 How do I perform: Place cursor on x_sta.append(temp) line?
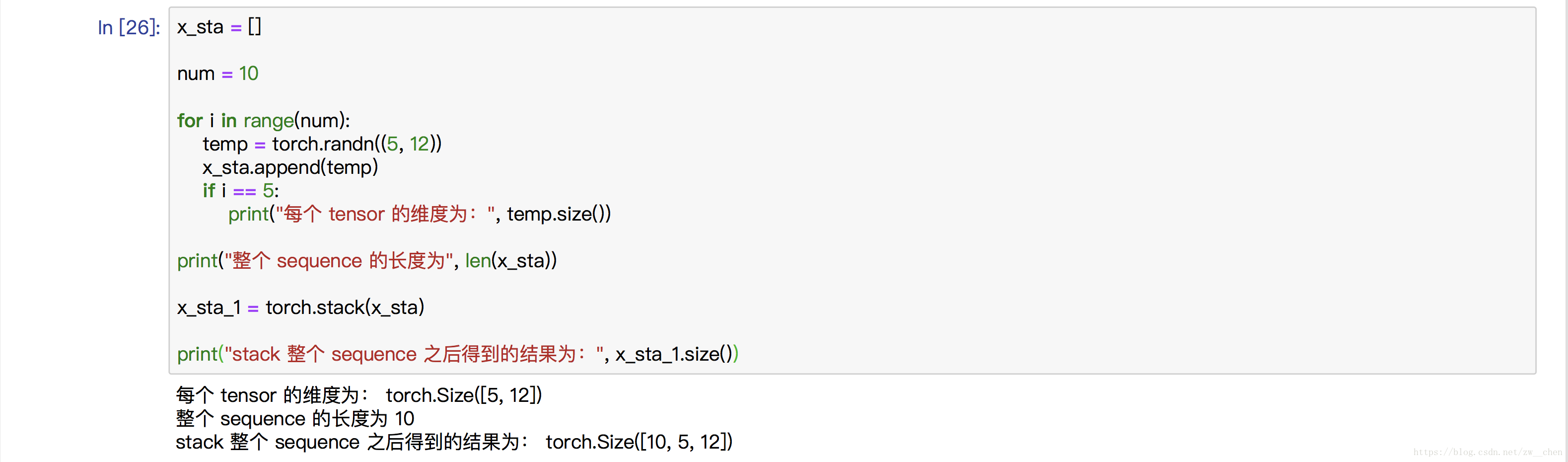pos(290,167)
